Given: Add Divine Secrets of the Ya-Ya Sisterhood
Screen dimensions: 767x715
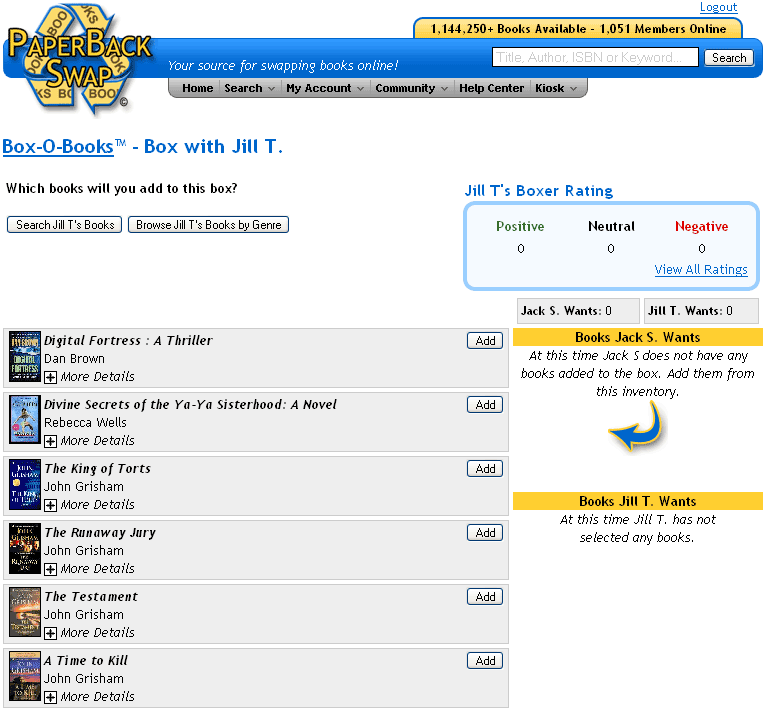Looking at the screenshot, I should [485, 405].
